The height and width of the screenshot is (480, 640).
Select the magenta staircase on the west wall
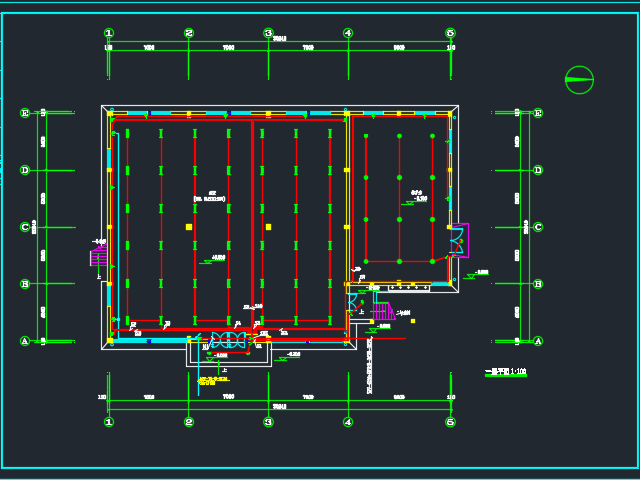[x=99, y=256]
